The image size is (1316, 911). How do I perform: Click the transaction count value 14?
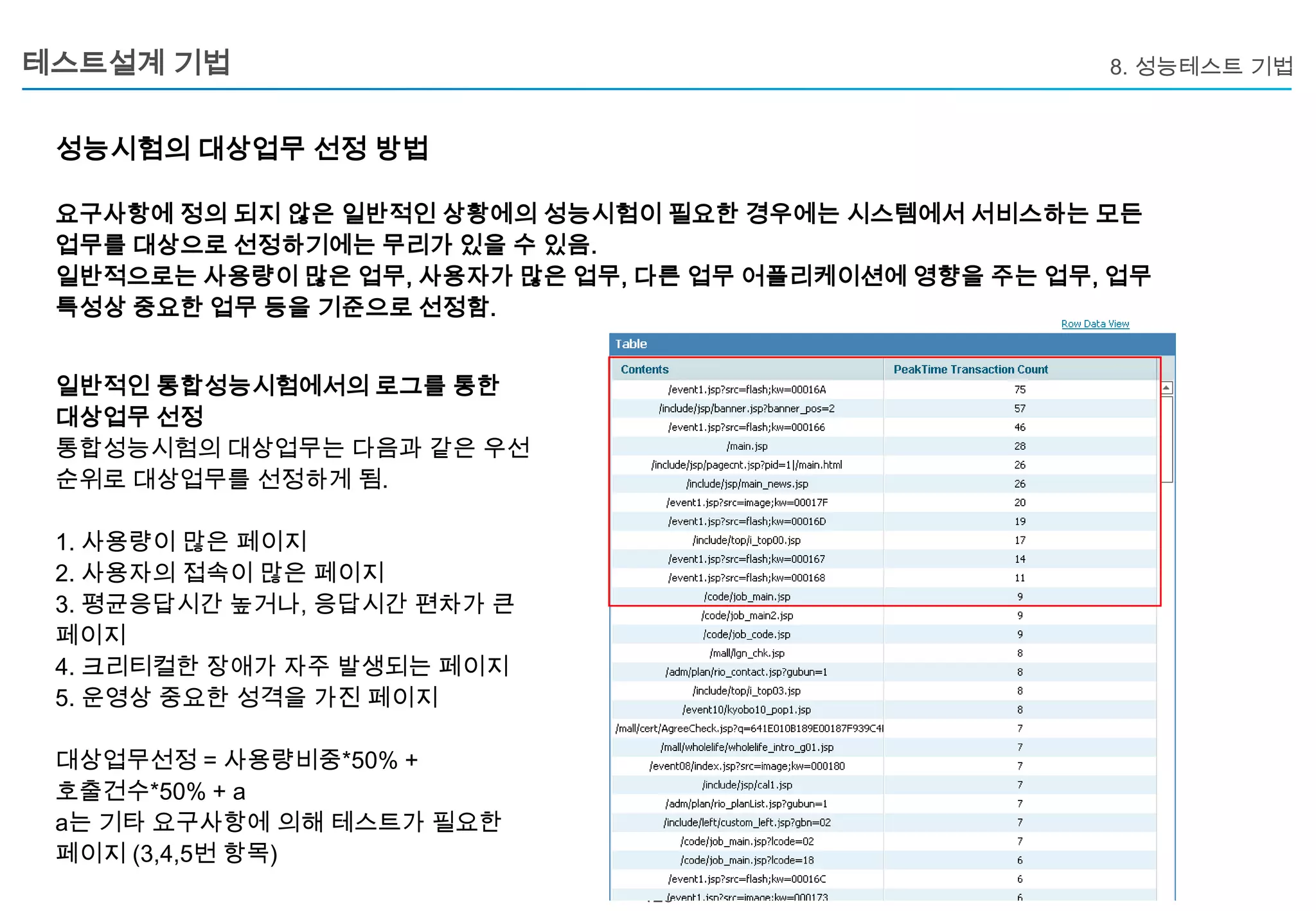1020,559
